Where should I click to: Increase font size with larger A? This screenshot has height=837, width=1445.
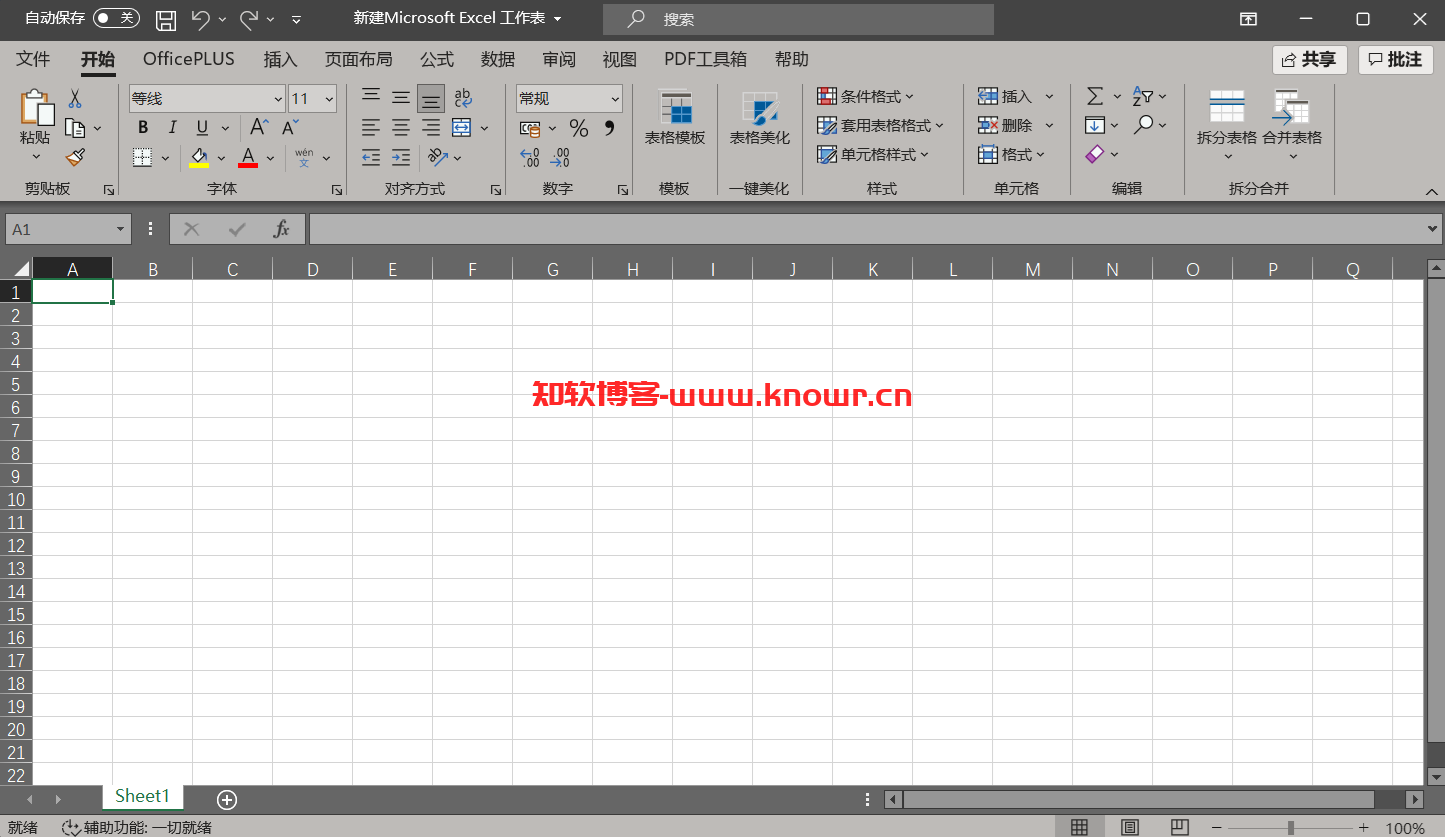coord(259,127)
